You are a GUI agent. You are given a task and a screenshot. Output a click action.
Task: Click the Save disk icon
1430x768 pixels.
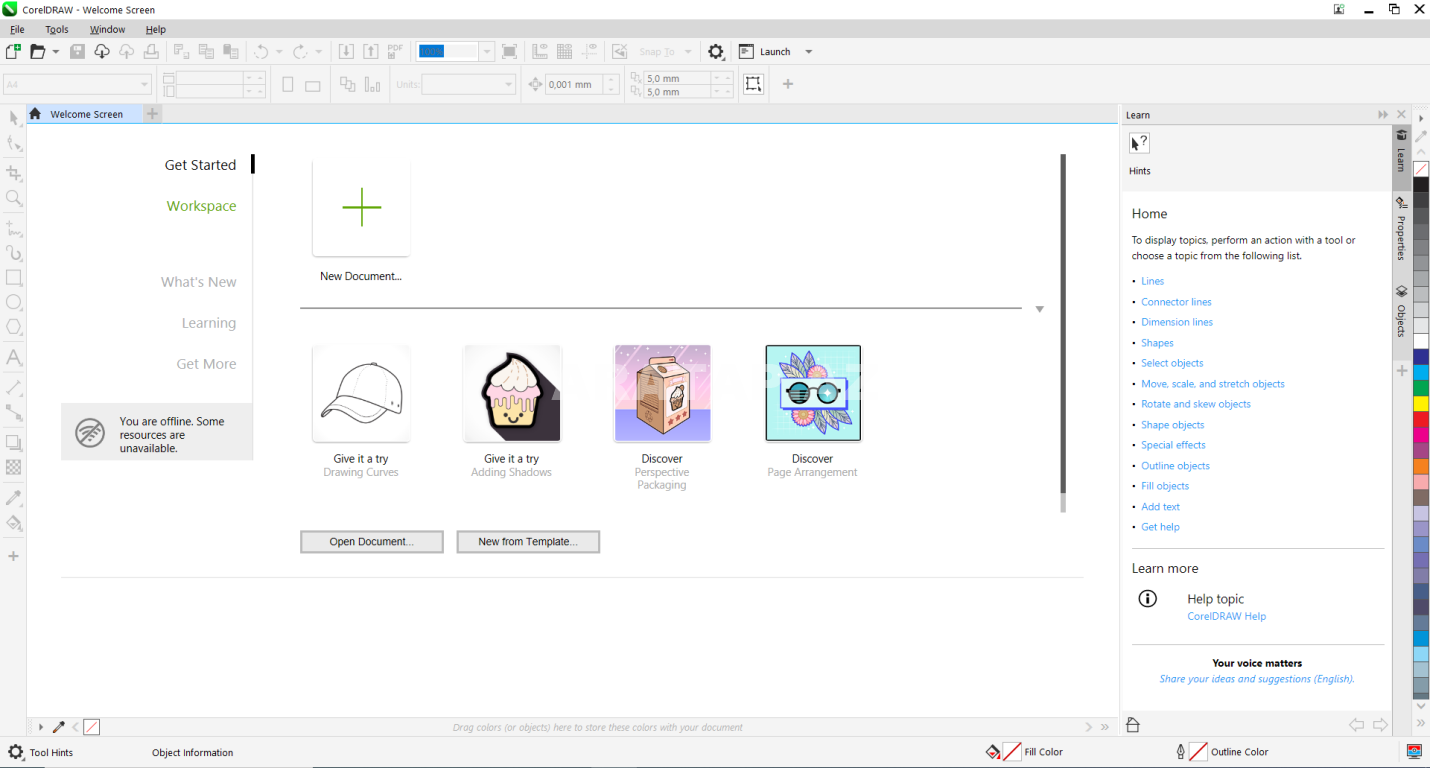tap(77, 52)
